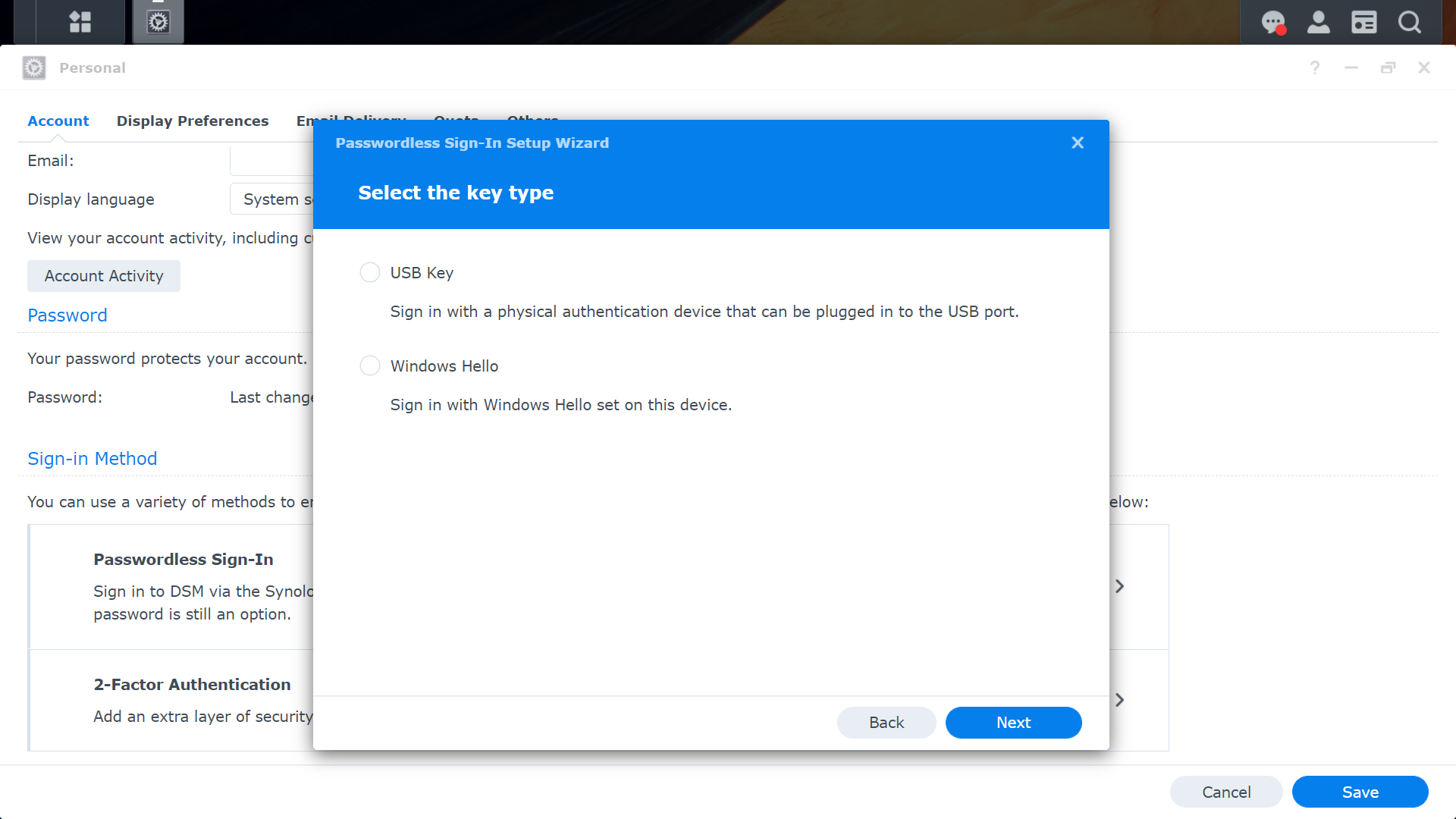
Task: Click the Personal settings taskbar icon
Action: [x=158, y=22]
